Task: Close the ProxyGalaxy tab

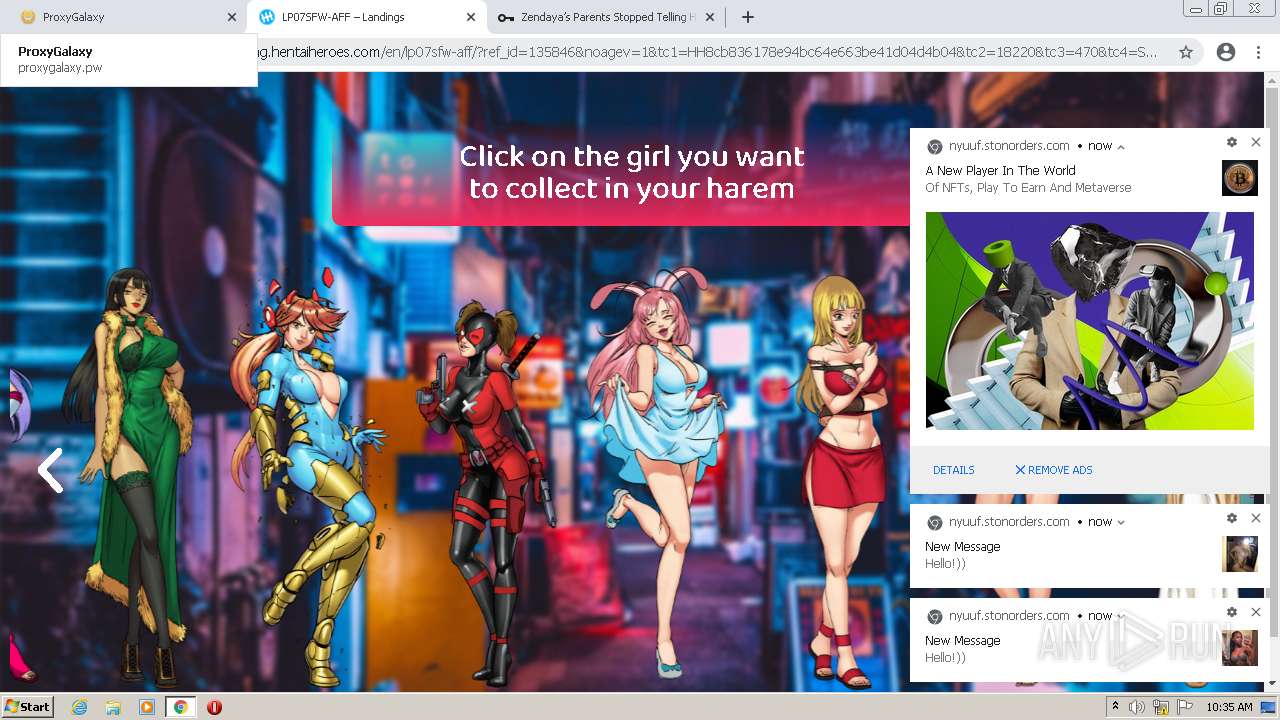Action: coord(231,17)
